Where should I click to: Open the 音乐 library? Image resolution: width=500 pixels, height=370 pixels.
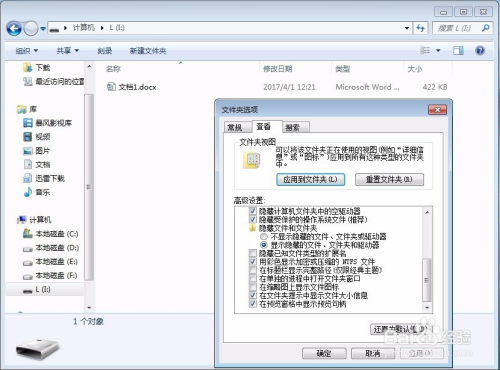[x=37, y=192]
